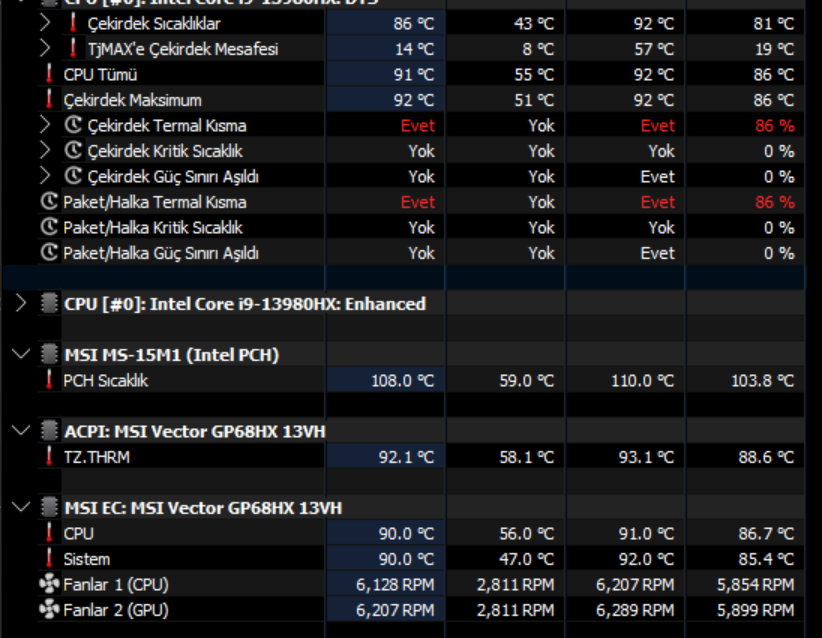Click thermometer icon beside Çekirdek Maksimum
This screenshot has width=822, height=638.
click(49, 99)
